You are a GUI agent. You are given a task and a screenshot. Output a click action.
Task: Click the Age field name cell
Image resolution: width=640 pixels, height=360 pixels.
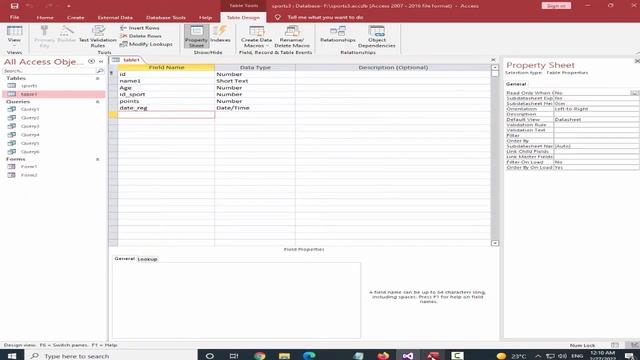point(166,88)
